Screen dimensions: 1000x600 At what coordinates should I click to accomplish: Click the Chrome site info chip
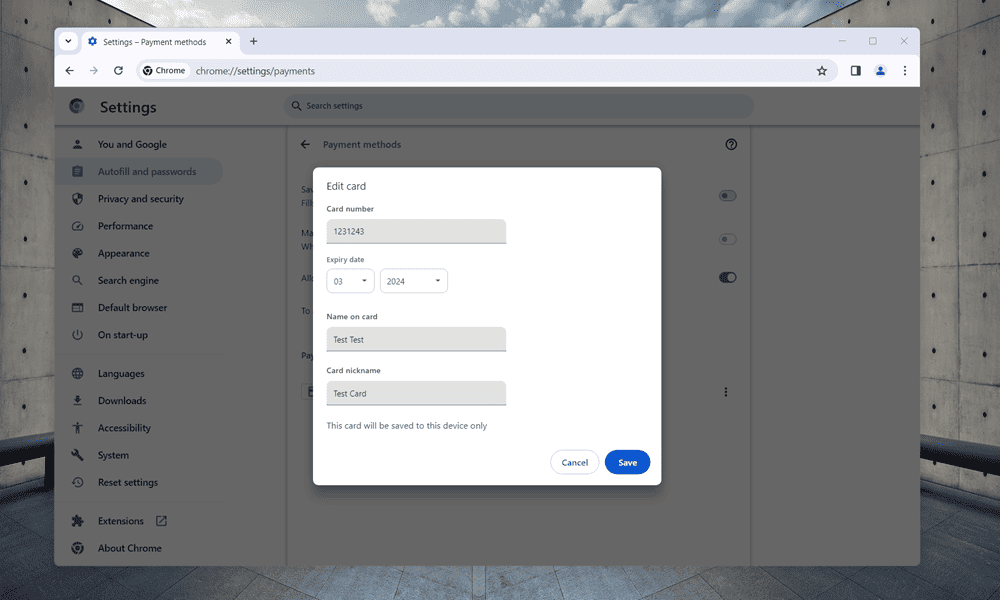165,71
